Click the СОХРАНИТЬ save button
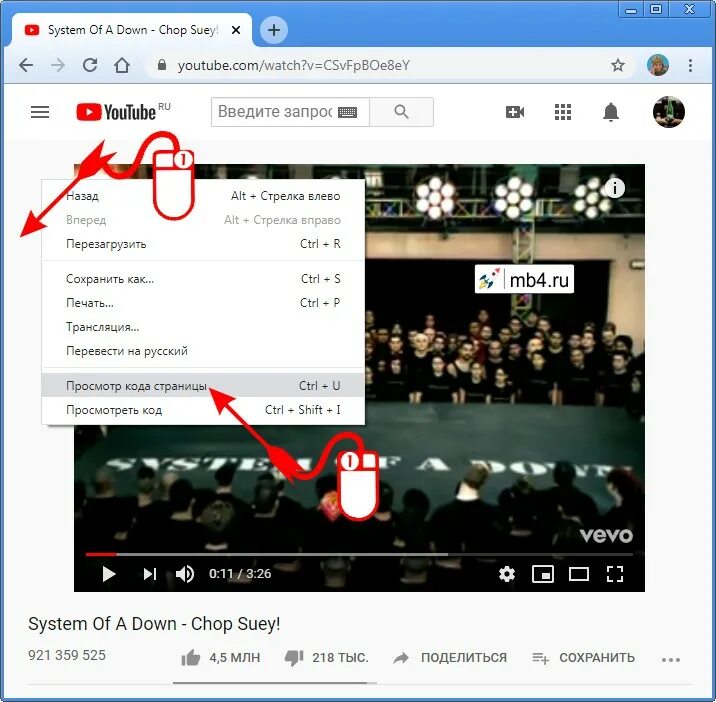Viewport: 716px width, 702px height. tap(583, 658)
